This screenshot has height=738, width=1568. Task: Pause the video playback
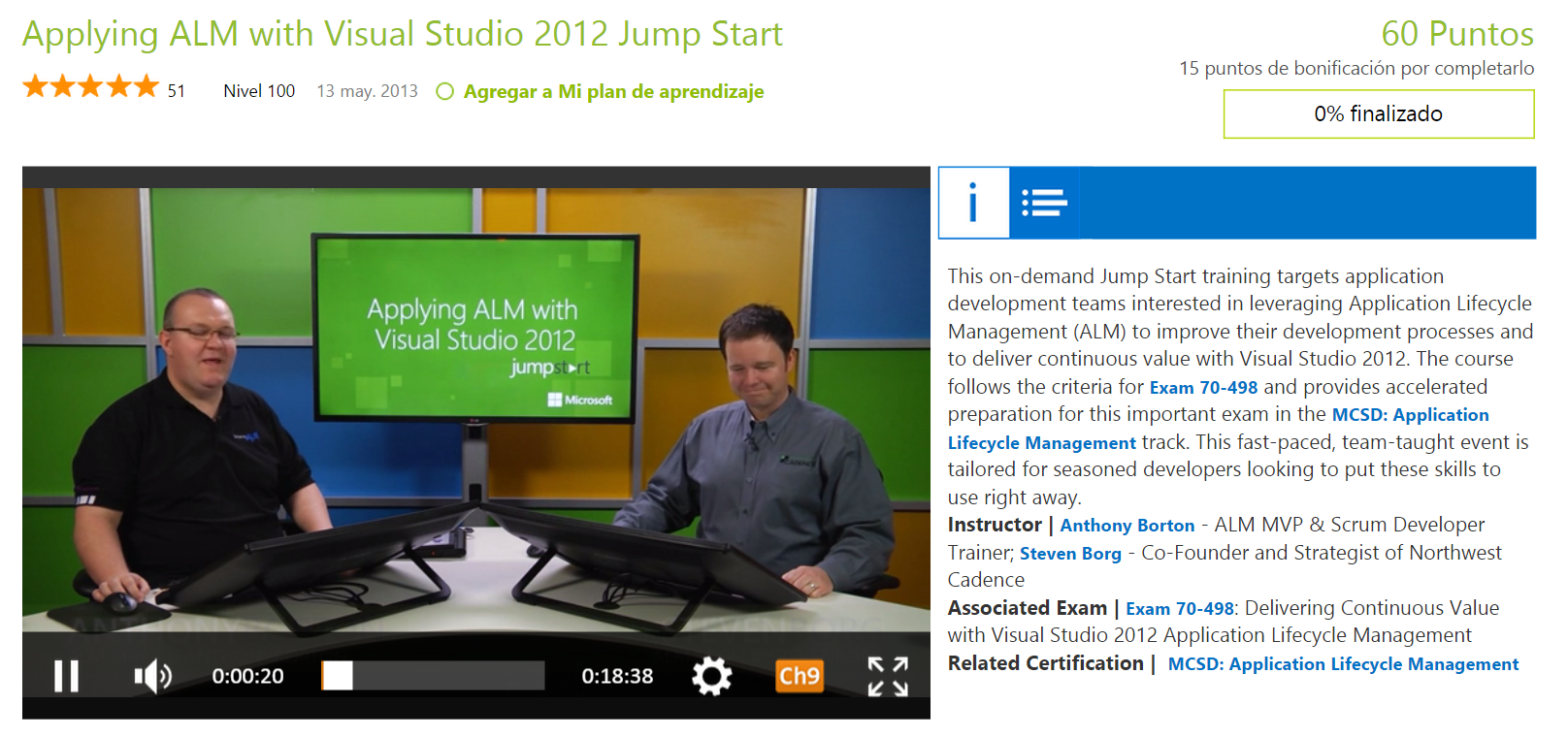point(66,676)
